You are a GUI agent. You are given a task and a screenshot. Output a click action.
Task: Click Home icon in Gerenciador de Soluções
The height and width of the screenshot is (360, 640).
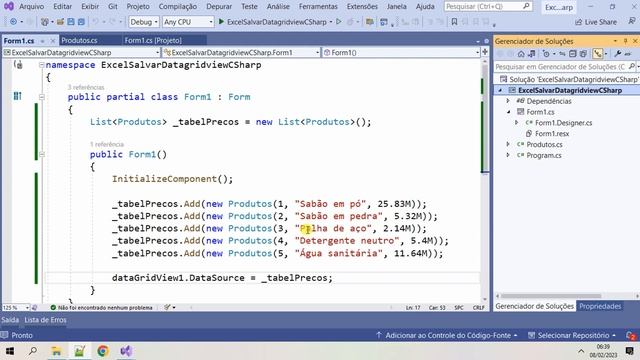pos(521,54)
